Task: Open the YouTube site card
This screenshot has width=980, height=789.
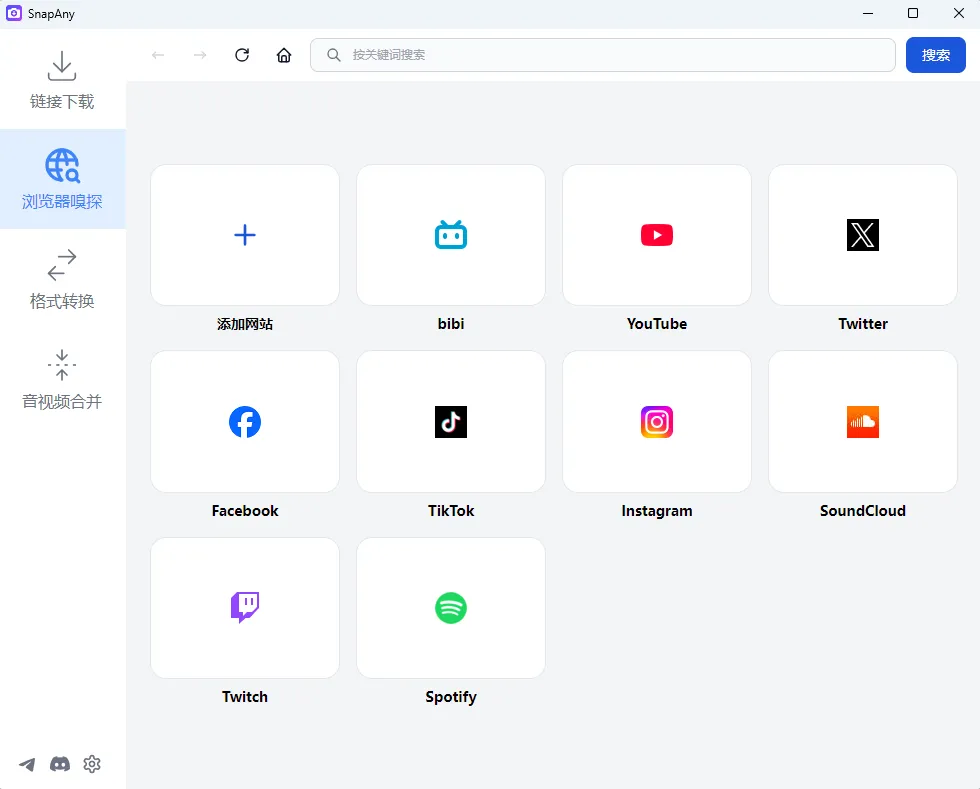Action: tap(657, 235)
